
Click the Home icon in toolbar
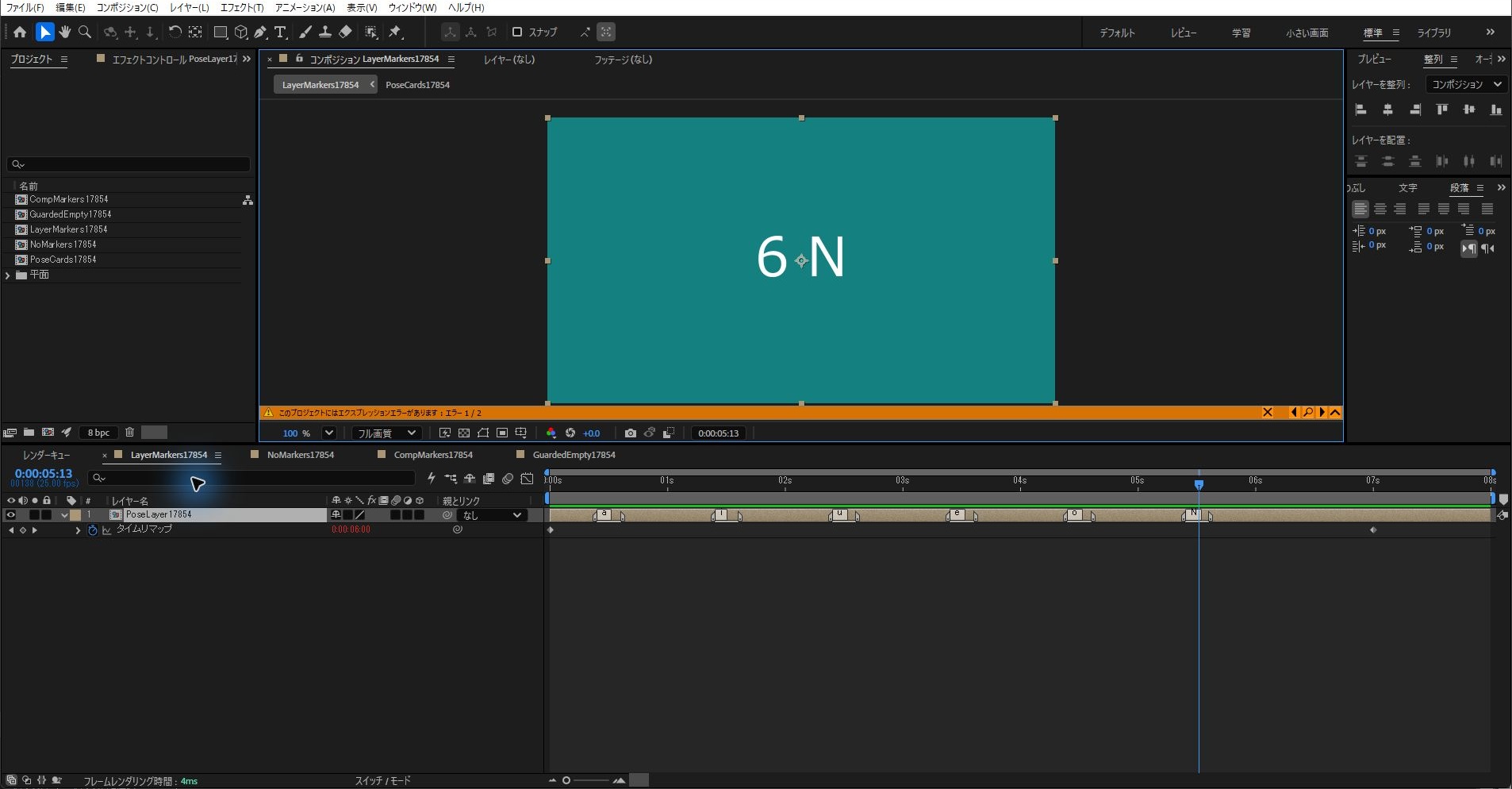coord(20,32)
